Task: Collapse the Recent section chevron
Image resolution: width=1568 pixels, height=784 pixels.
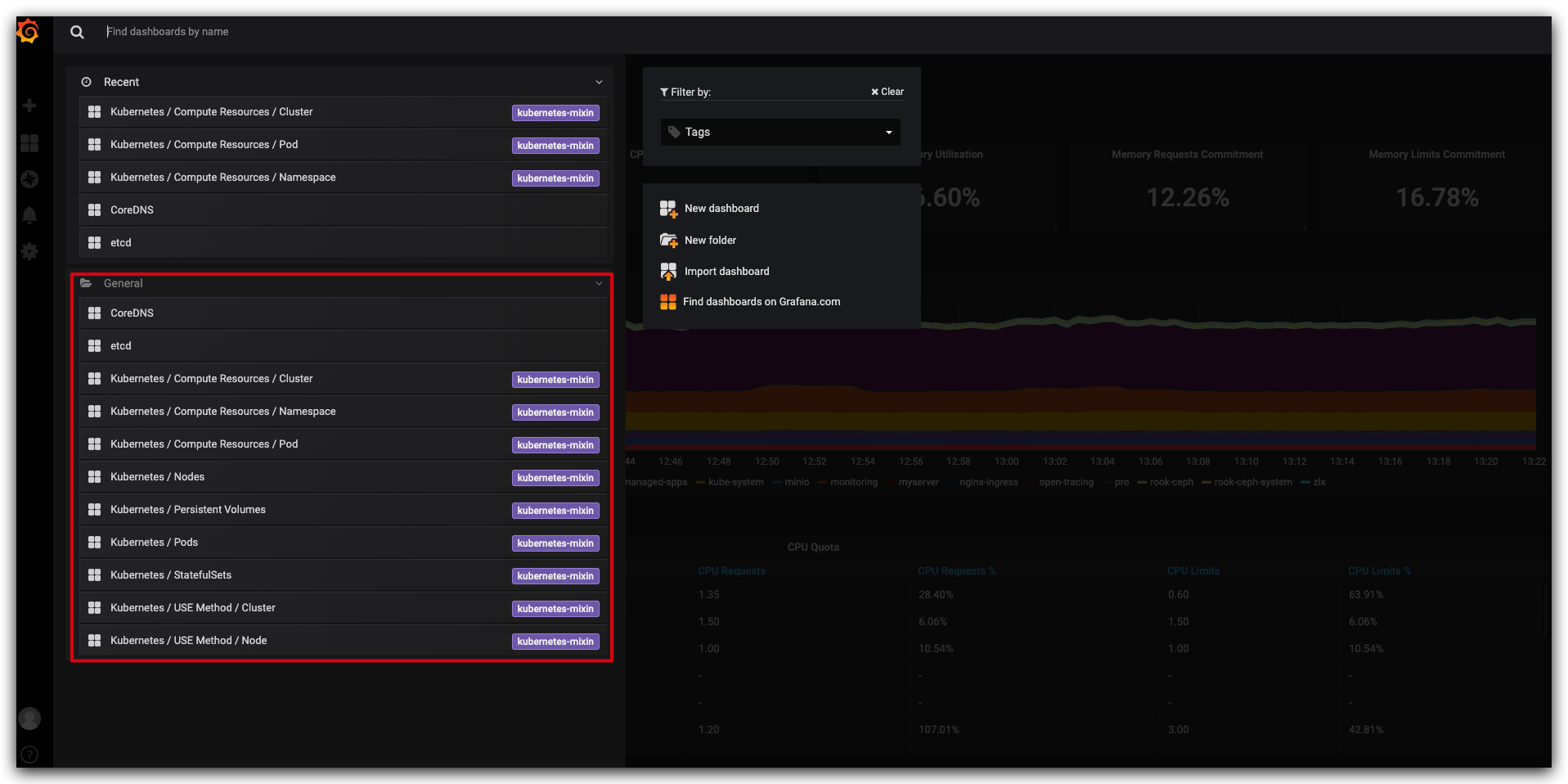Action: click(599, 83)
